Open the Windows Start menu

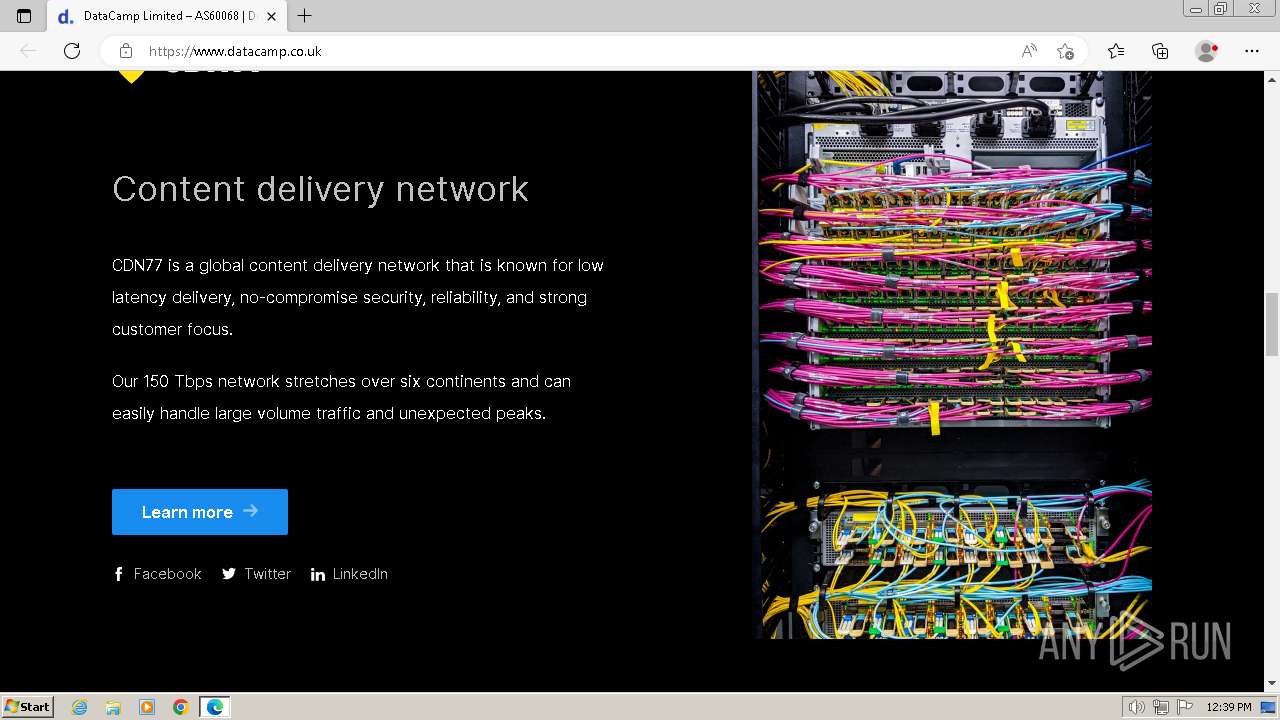coord(28,707)
